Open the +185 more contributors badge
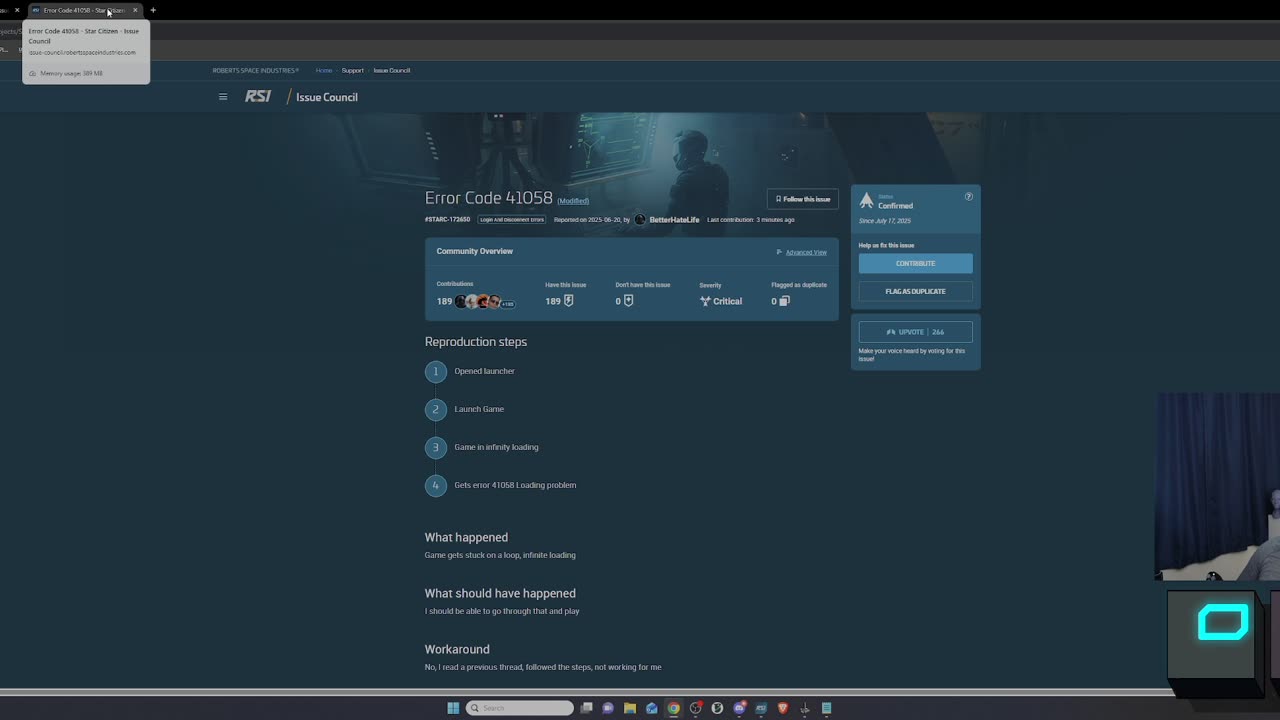This screenshot has width=1280, height=720. [508, 302]
